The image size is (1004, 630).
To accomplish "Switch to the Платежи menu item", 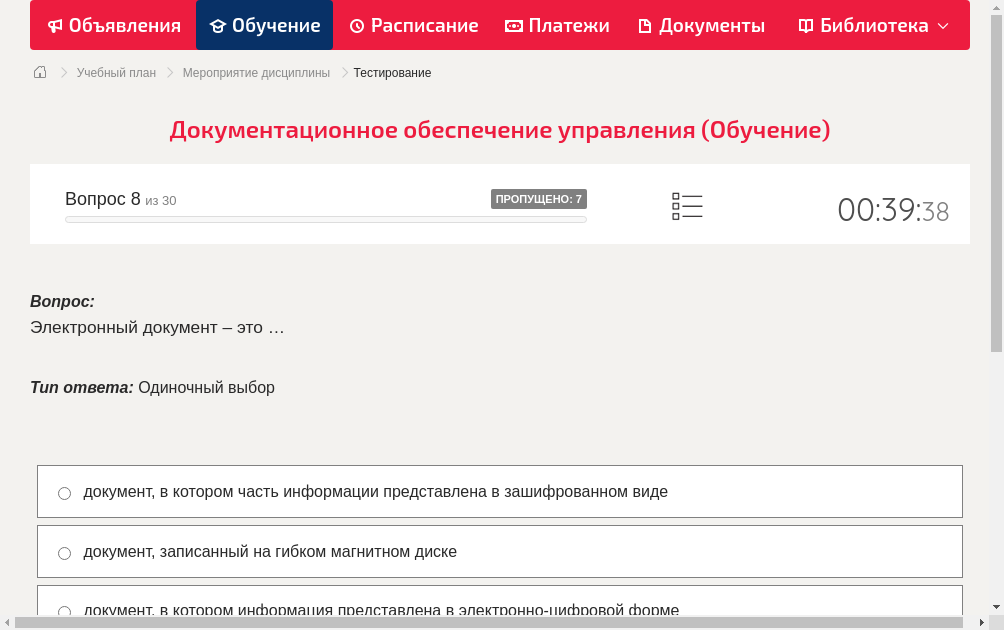I will [x=556, y=25].
